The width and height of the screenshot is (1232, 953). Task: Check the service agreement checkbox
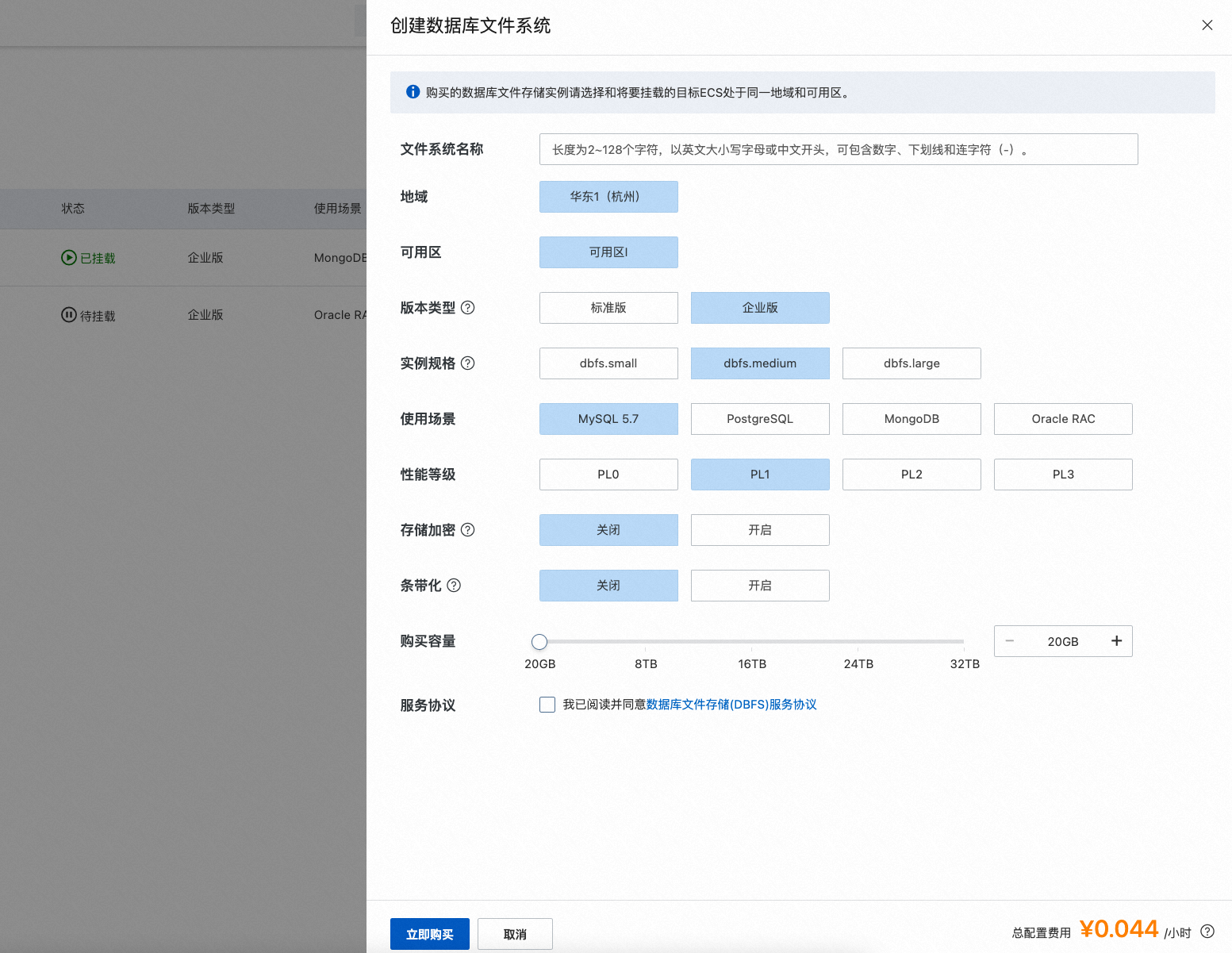547,705
